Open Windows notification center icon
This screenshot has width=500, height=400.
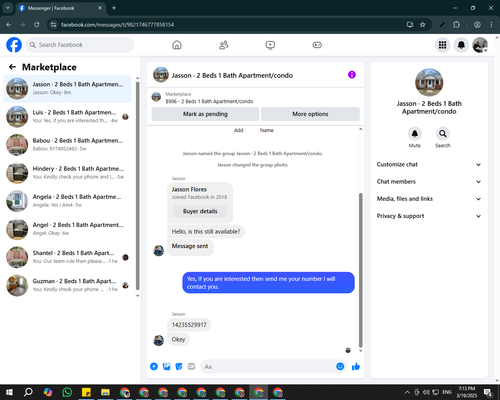[x=488, y=392]
